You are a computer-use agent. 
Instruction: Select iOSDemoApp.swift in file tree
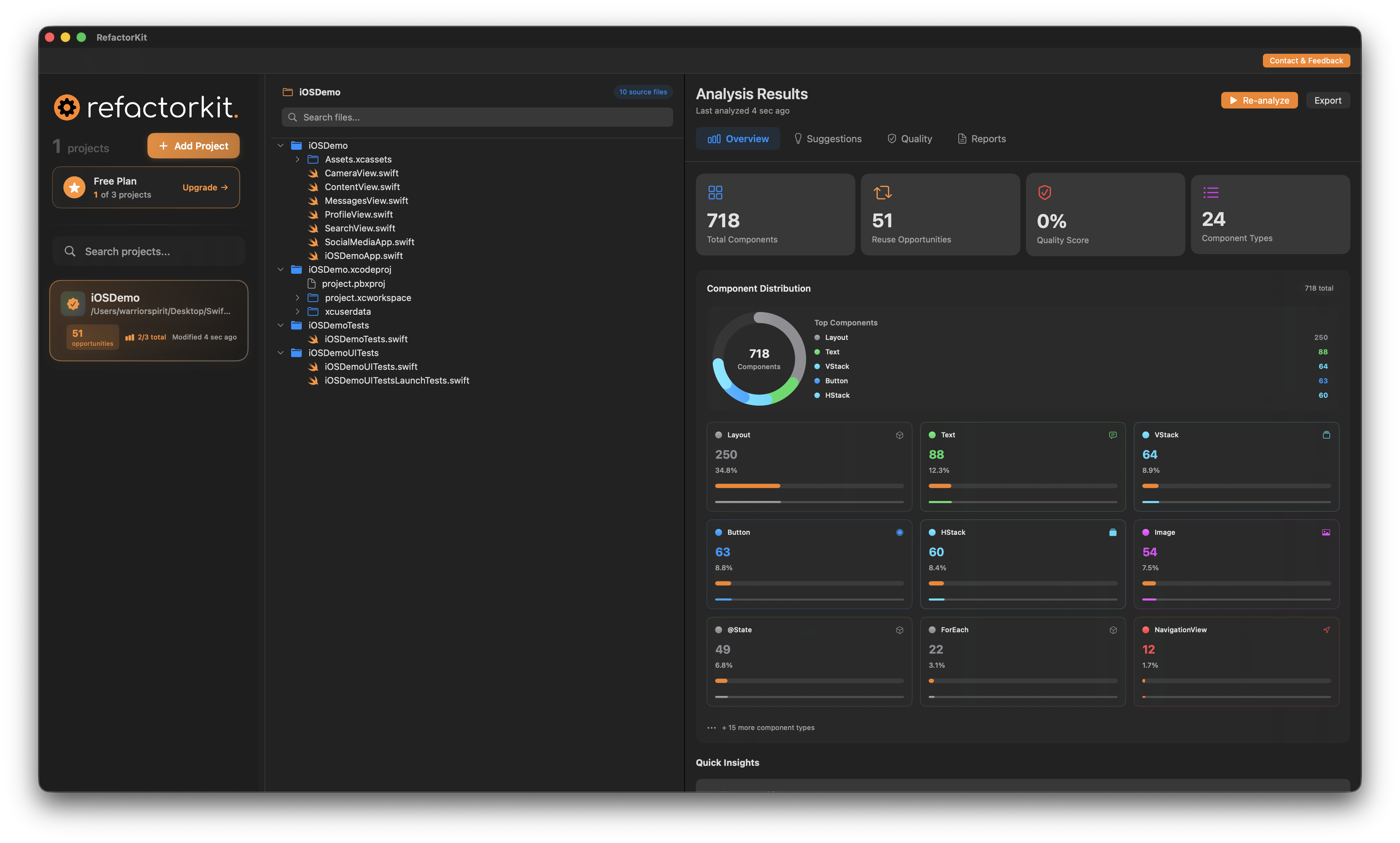tap(364, 256)
